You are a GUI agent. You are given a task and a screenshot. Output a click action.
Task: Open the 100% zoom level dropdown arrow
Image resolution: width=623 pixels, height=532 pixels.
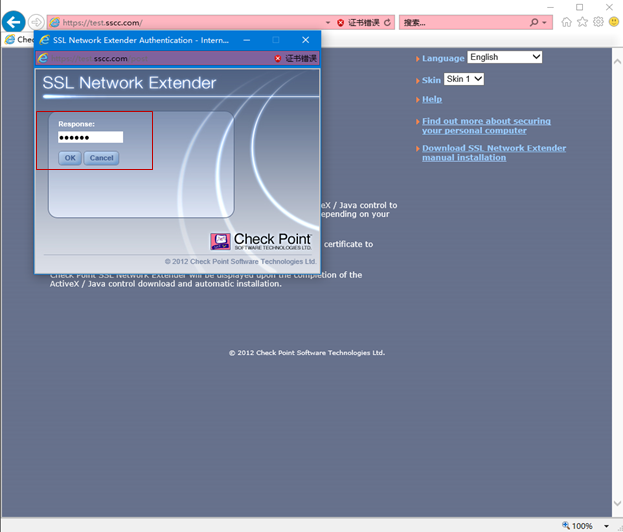(x=606, y=526)
